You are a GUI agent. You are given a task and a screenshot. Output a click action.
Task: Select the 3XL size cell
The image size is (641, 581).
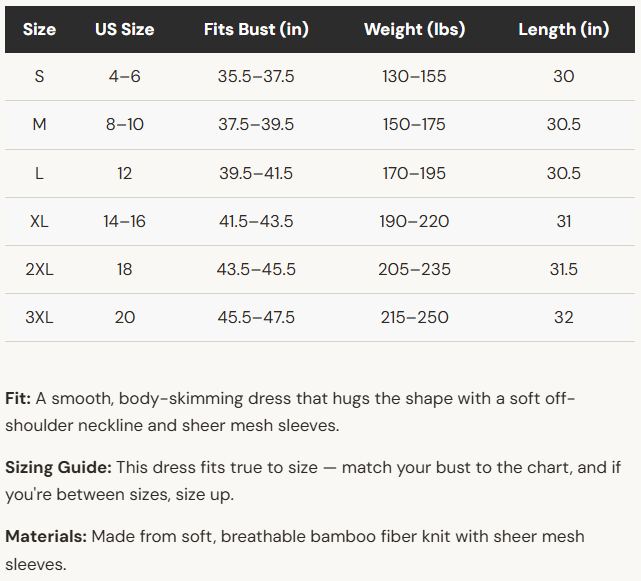tap(39, 318)
